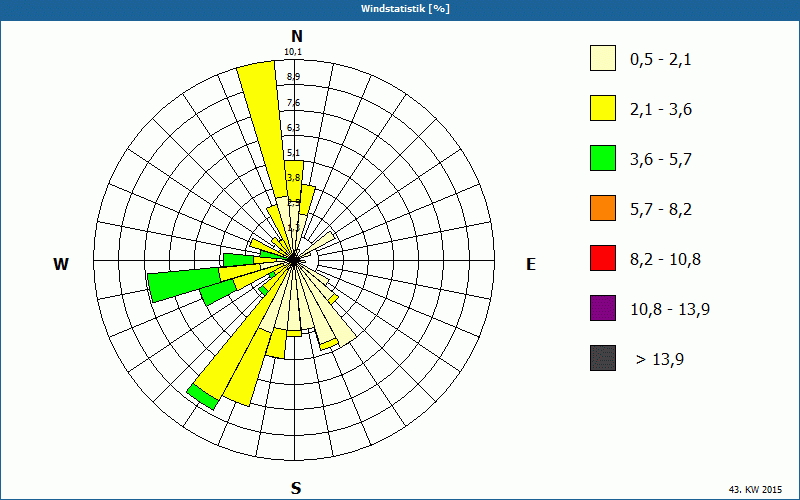This screenshot has width=800, height=500.
Task: Click the large green west-southwest wind bar
Action: tap(184, 286)
